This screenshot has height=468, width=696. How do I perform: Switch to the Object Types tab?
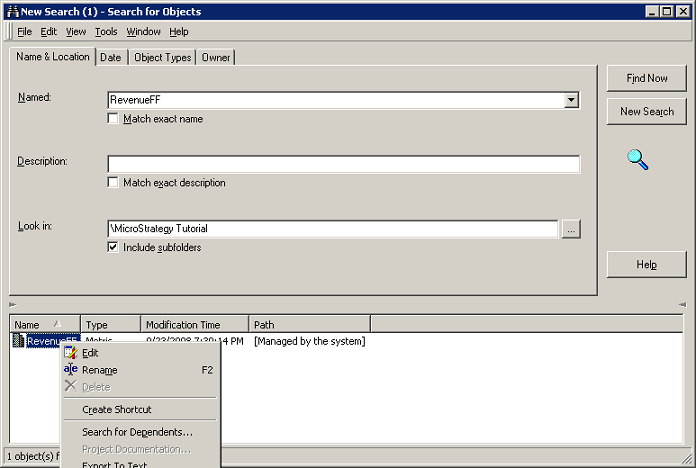162,58
